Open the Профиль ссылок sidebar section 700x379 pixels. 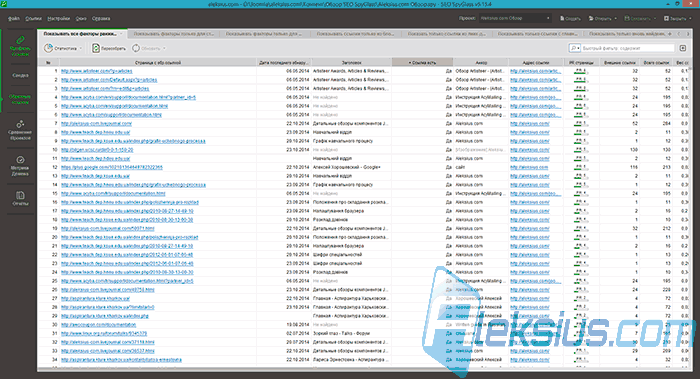click(x=20, y=46)
